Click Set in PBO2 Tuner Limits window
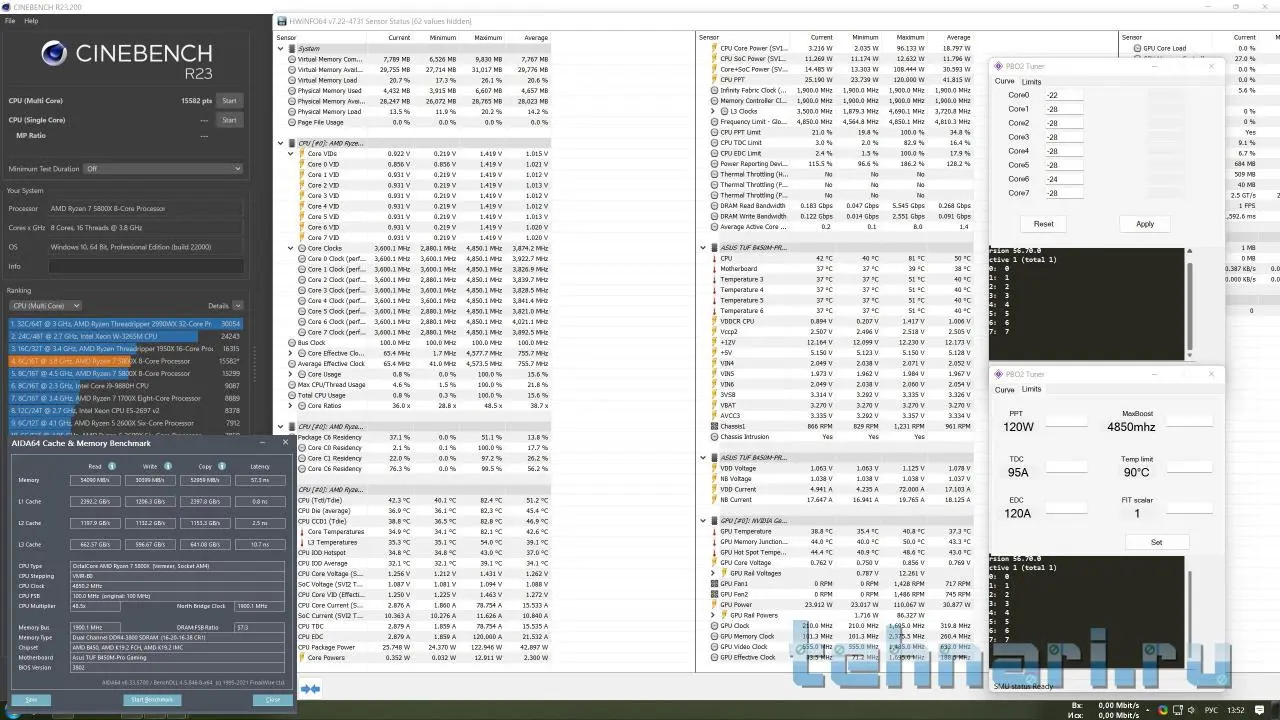The height and width of the screenshot is (720, 1280). [x=1156, y=542]
